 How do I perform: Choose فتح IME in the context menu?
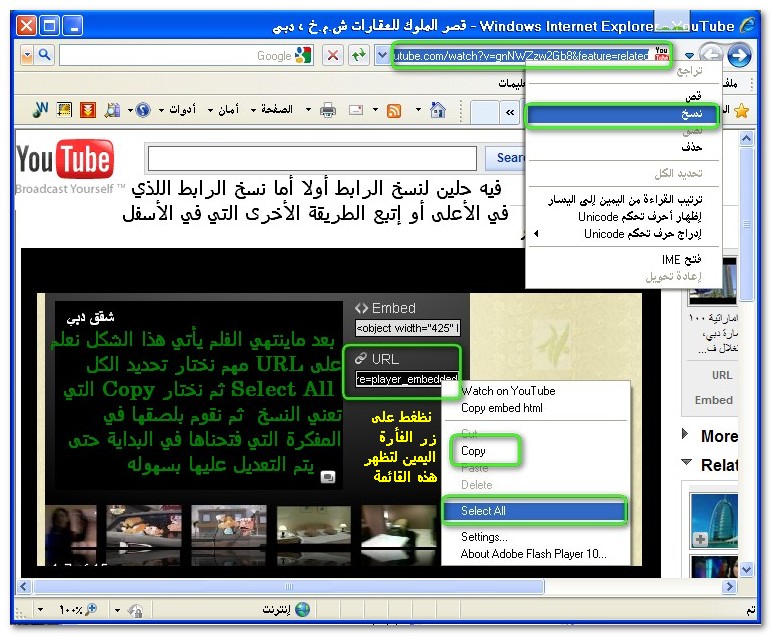coord(623,259)
